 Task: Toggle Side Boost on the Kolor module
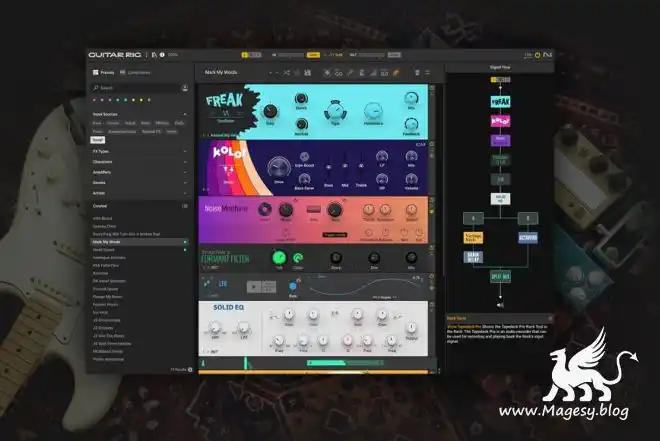(x=304, y=157)
